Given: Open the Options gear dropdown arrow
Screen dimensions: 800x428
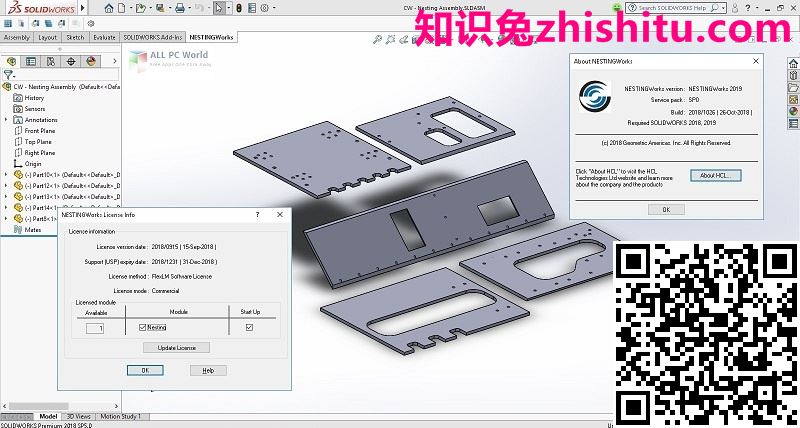Looking at the screenshot, I should pyautogui.click(x=273, y=8).
